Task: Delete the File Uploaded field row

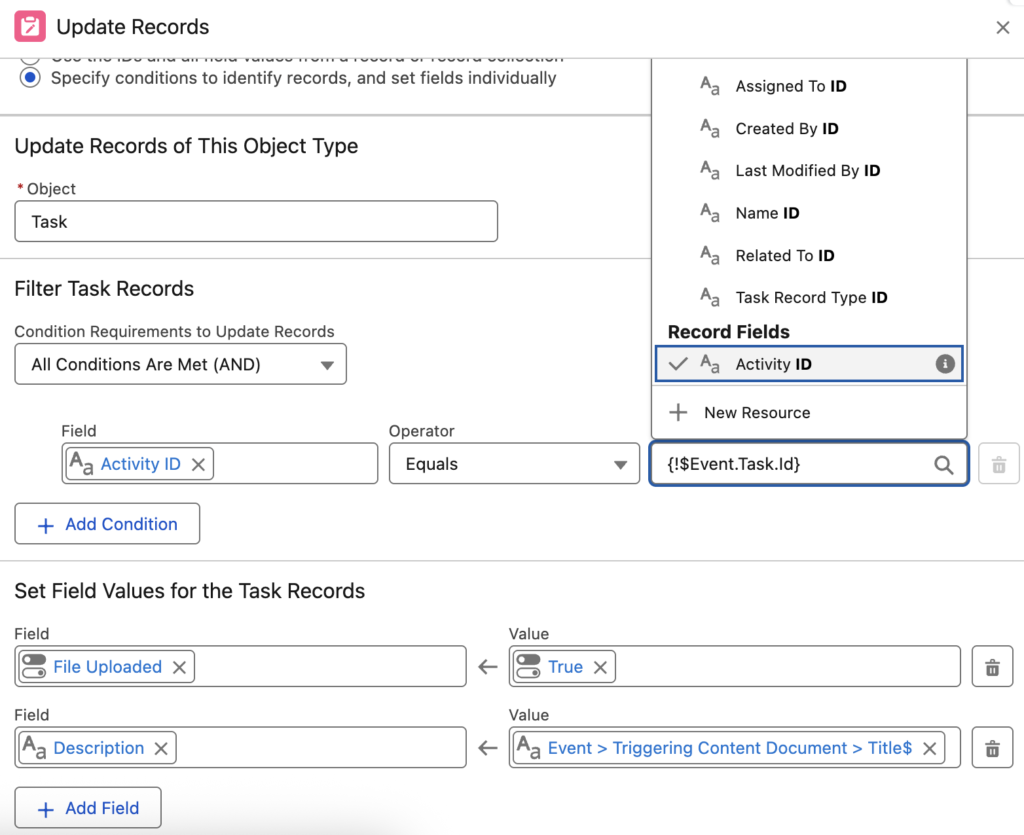Action: 992,667
